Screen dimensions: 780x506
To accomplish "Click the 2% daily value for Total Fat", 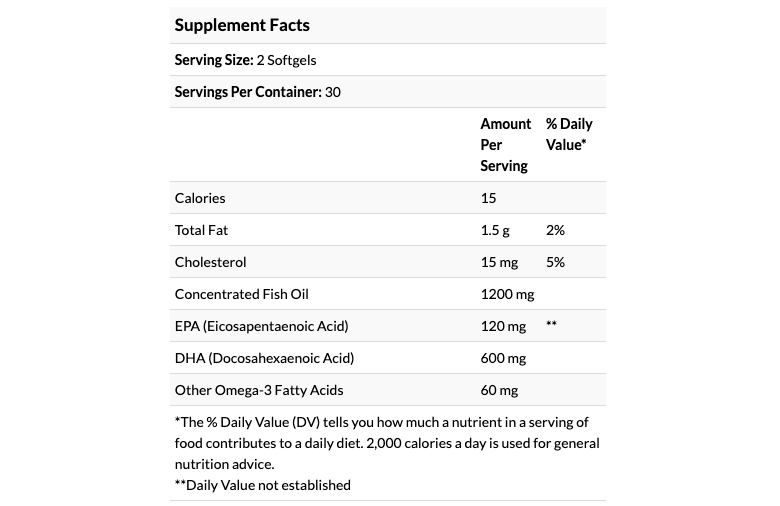I will coord(555,230).
